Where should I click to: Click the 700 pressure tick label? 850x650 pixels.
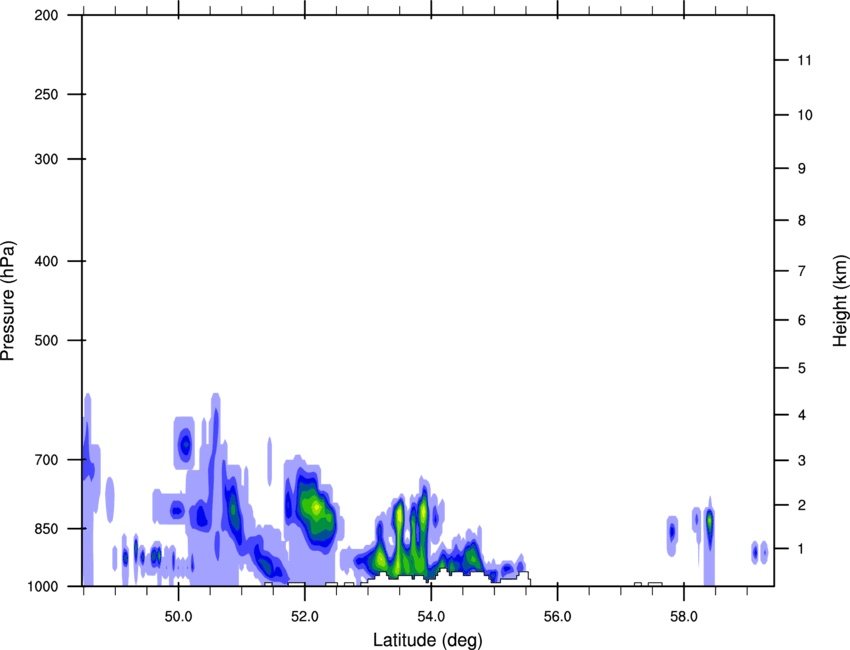pyautogui.click(x=46, y=460)
